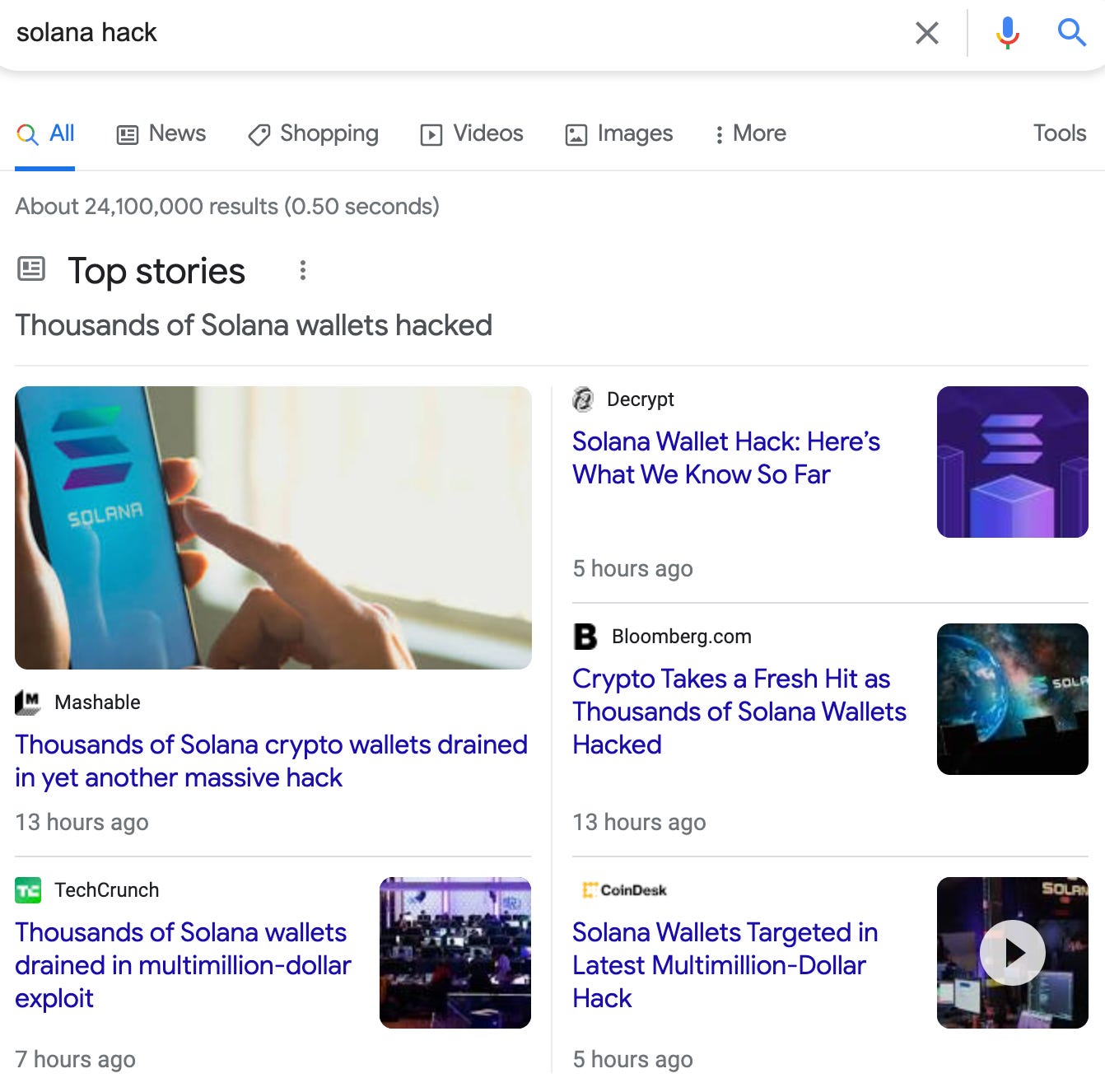Click 'Thousands of Solana wallets hacked' heading
The width and height of the screenshot is (1105, 1092).
254,325
